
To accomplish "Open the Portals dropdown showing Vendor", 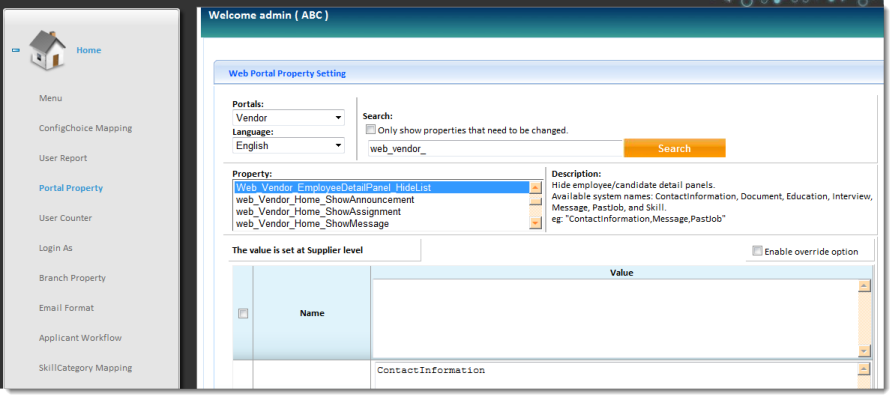I will point(288,118).
